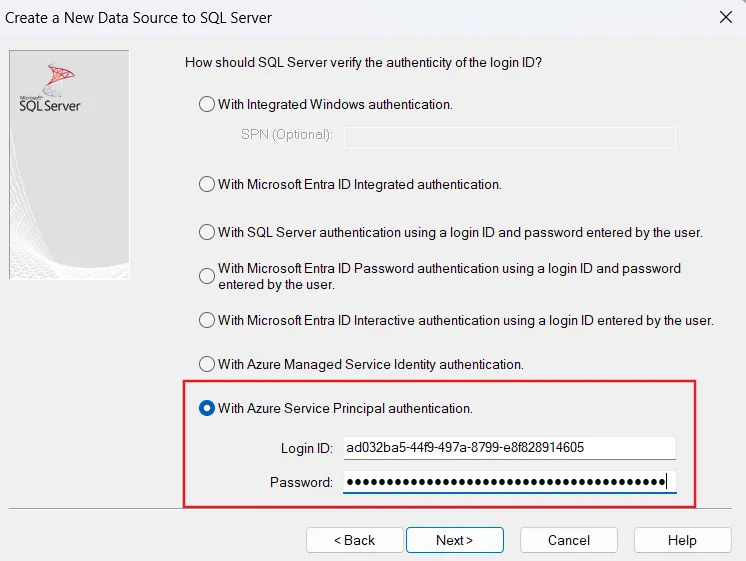The image size is (746, 561).
Task: Click the Login ID input field
Action: 510,448
